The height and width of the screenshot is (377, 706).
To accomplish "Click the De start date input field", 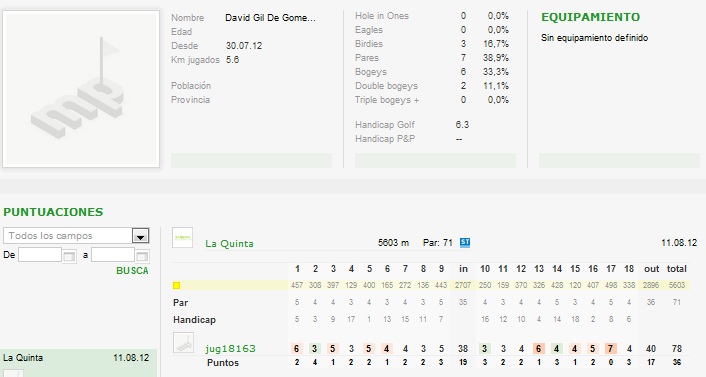I will [x=40, y=255].
